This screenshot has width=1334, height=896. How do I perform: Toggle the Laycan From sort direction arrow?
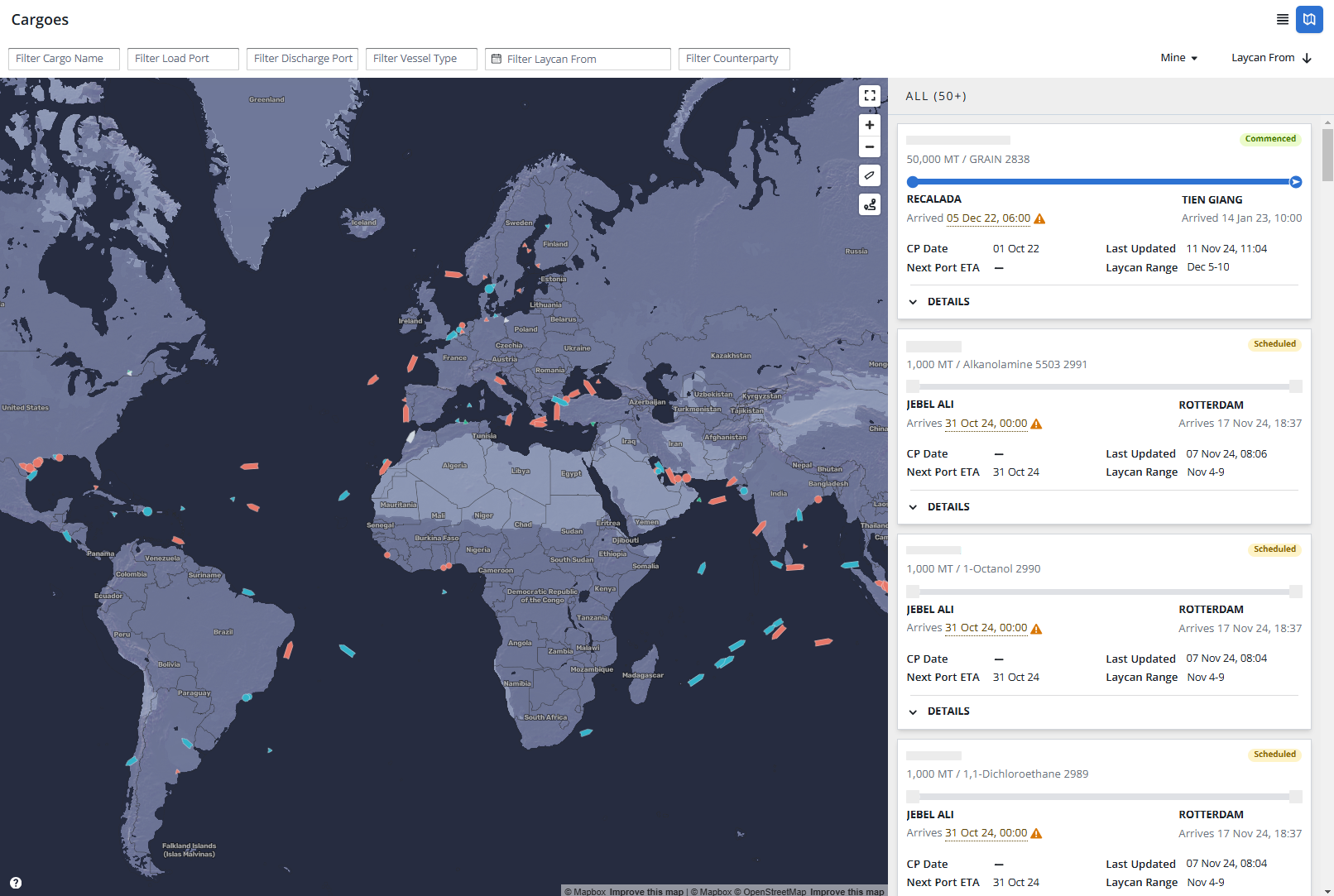click(x=1306, y=57)
